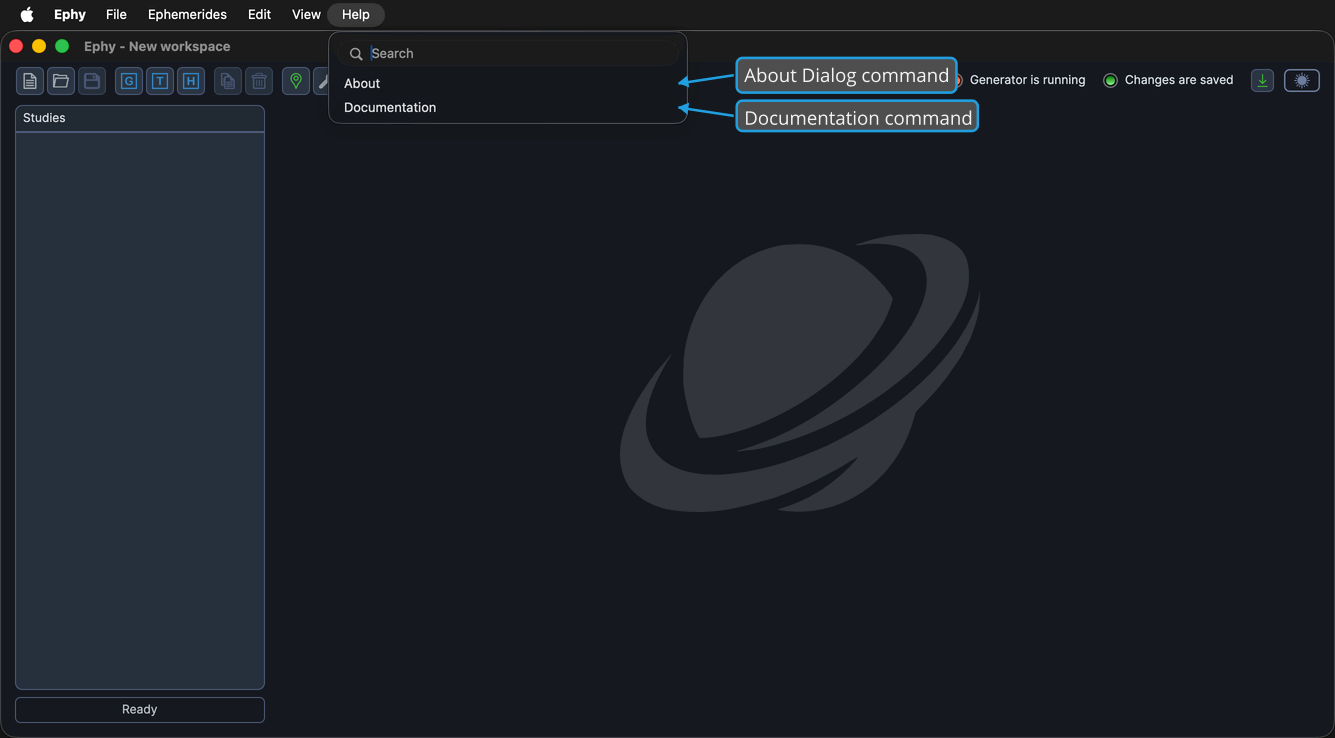Click the green download arrow icon
1335x738 pixels.
pos(1263,81)
